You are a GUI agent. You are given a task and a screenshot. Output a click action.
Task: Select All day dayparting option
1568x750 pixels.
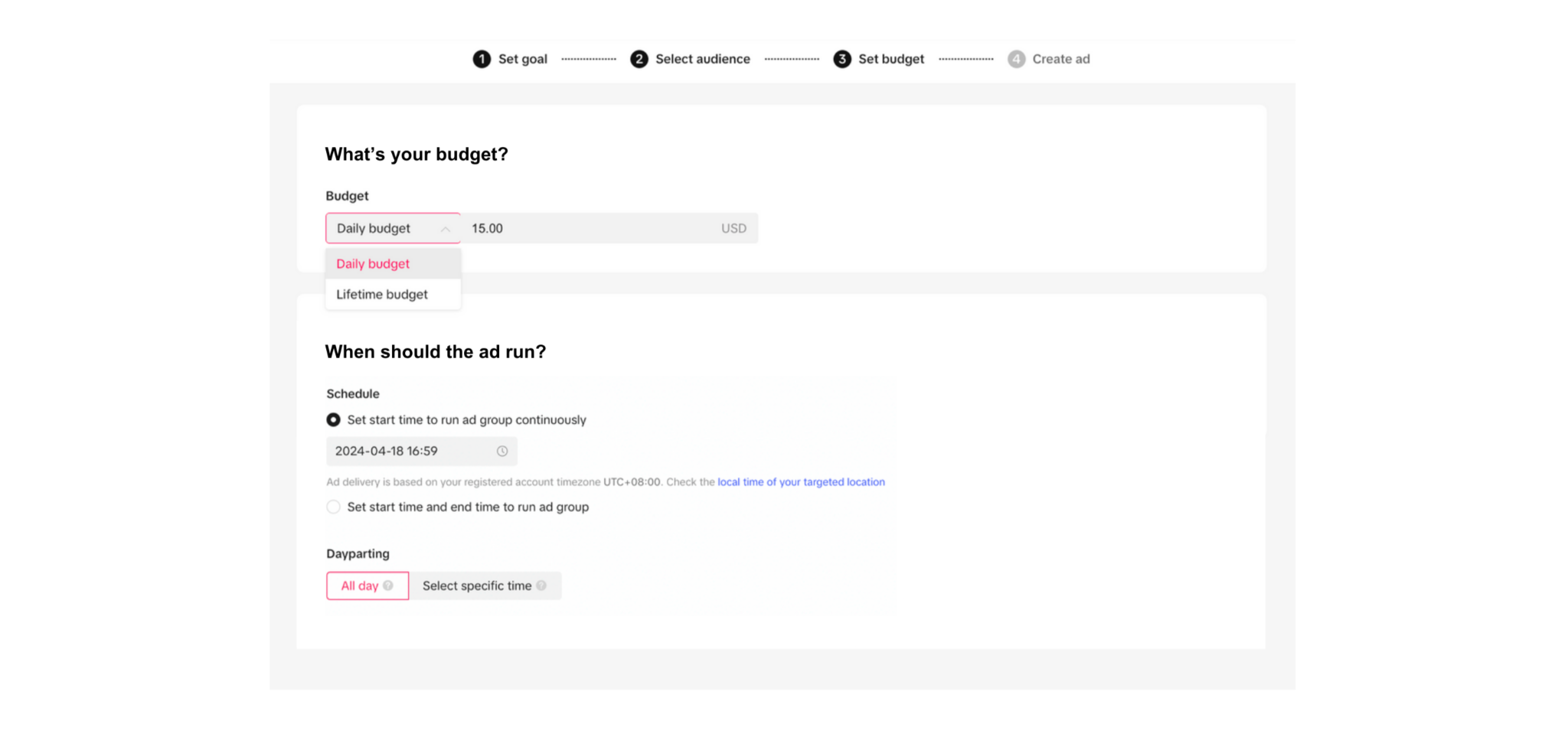[367, 585]
